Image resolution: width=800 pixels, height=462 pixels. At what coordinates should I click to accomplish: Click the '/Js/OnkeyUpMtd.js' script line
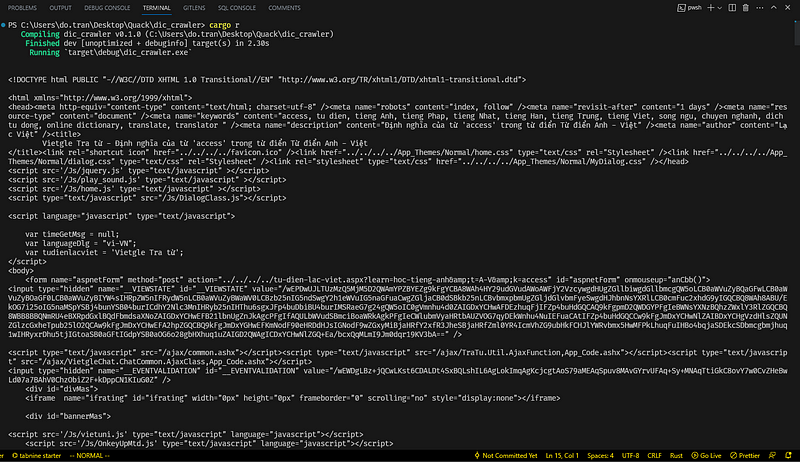tap(209, 444)
